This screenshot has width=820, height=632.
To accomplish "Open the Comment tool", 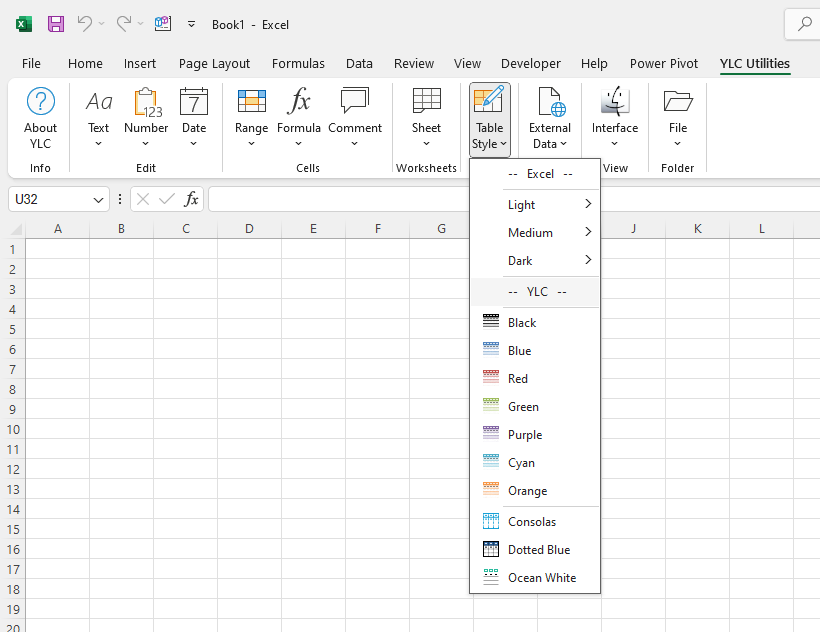I will 355,117.
